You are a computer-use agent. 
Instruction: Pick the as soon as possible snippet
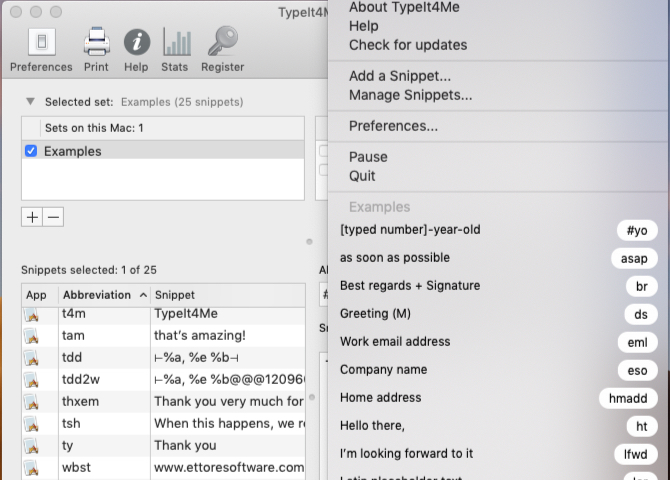pyautogui.click(x=498, y=258)
